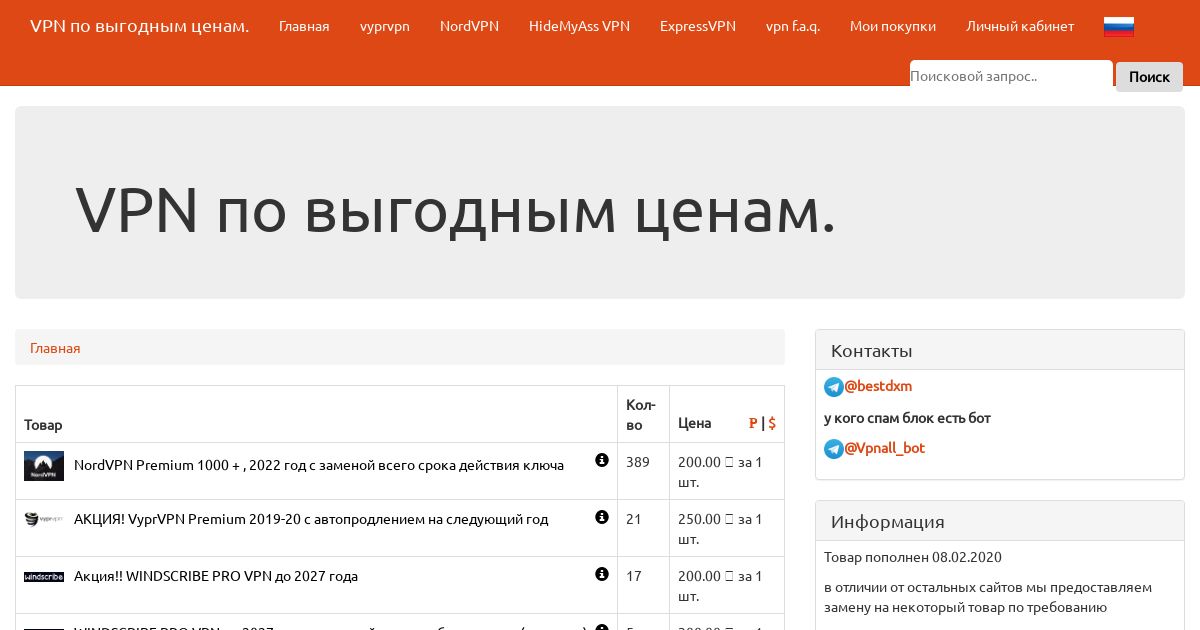Open the Главная menu item
Image resolution: width=1200 pixels, height=630 pixels.
(x=304, y=26)
